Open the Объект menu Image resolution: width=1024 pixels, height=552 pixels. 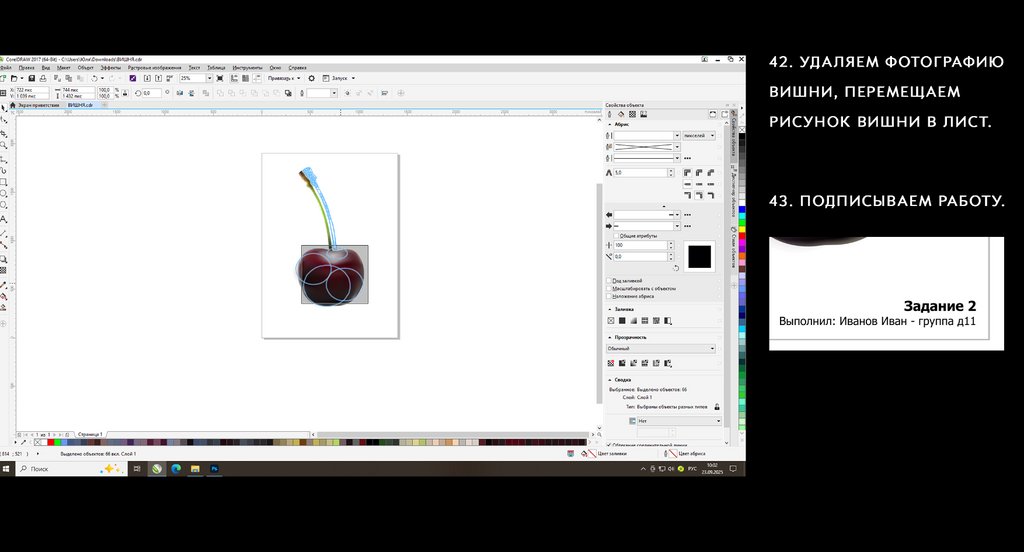coord(86,67)
